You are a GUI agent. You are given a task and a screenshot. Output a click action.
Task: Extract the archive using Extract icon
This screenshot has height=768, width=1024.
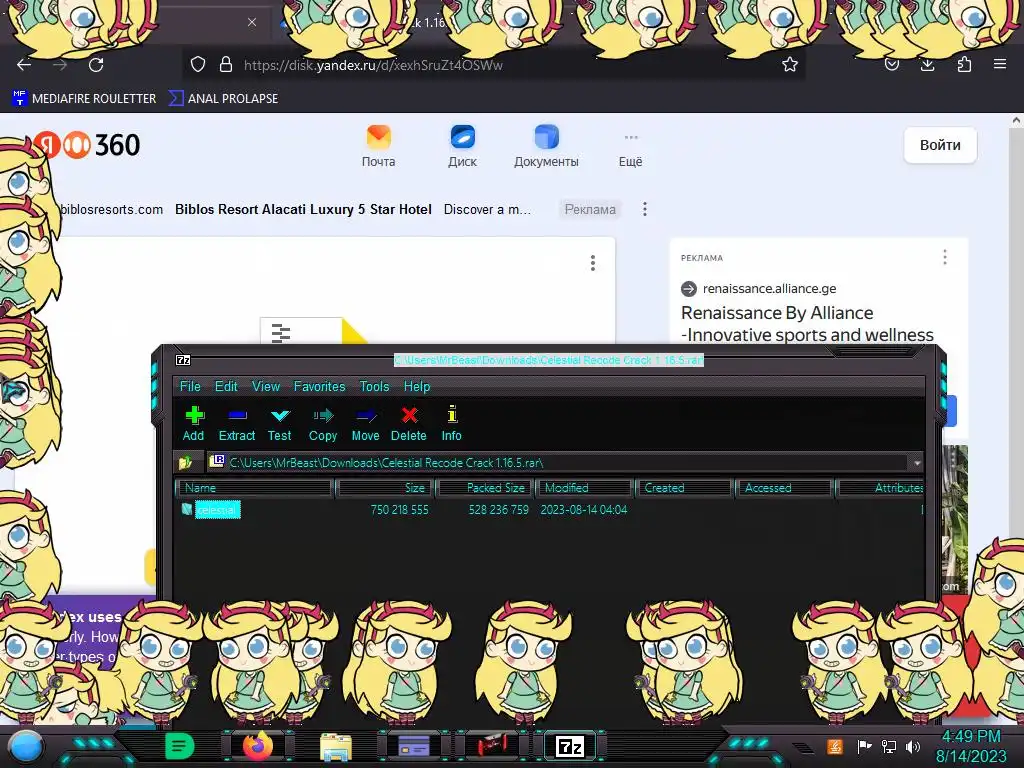(236, 424)
